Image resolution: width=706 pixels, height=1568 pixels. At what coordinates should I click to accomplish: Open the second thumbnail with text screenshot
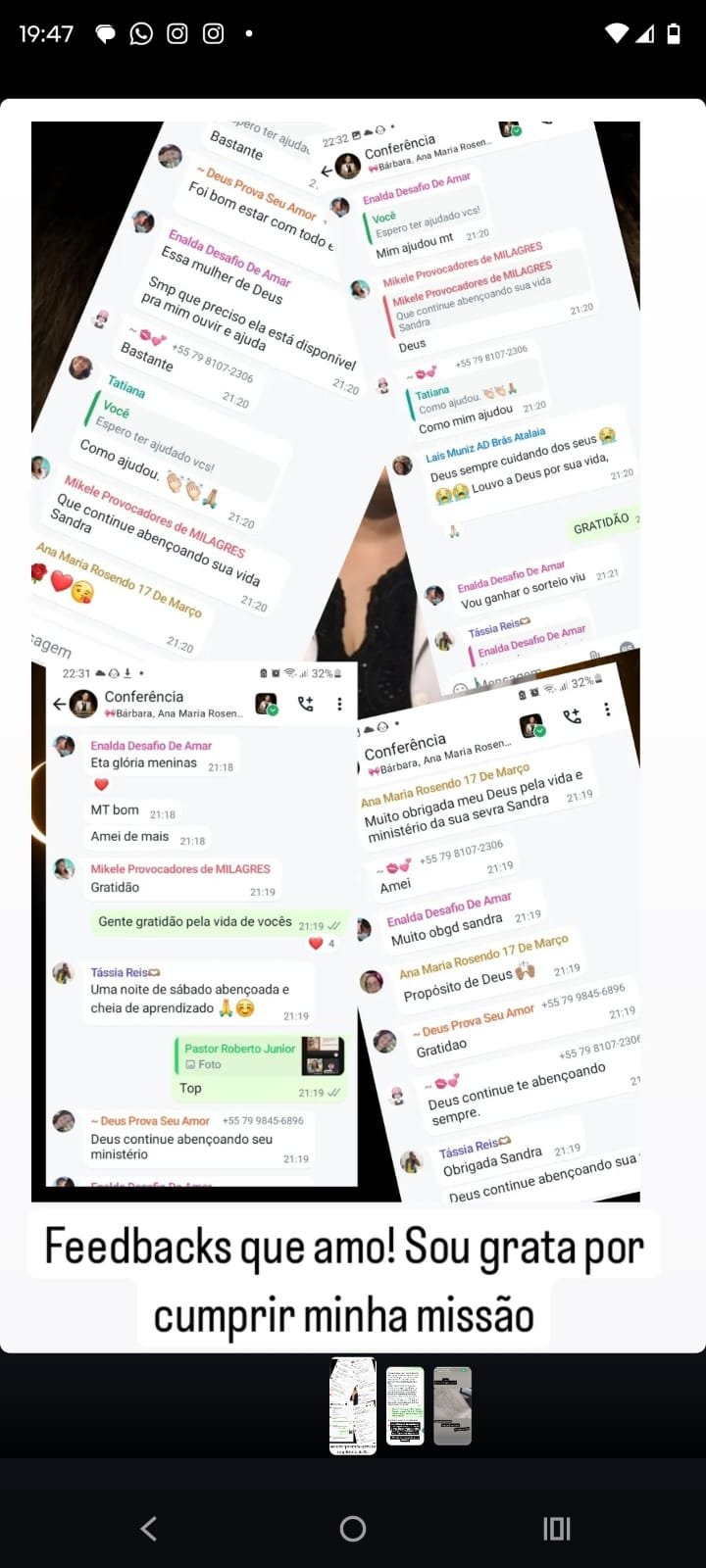pyautogui.click(x=405, y=1405)
